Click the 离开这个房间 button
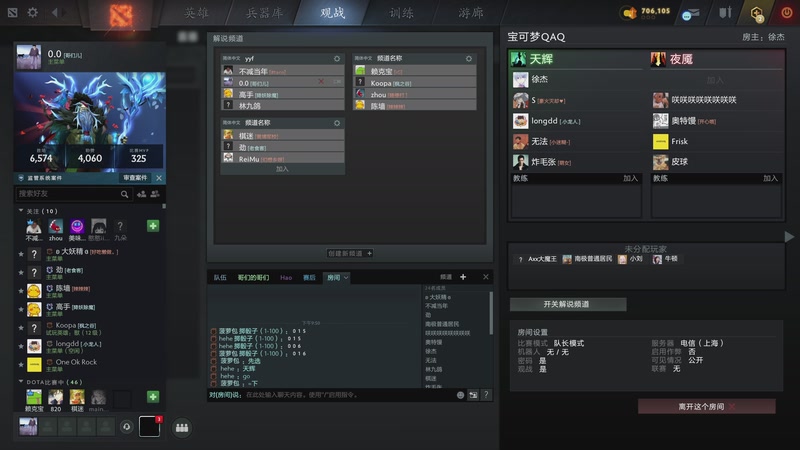This screenshot has height=450, width=800. (x=707, y=407)
